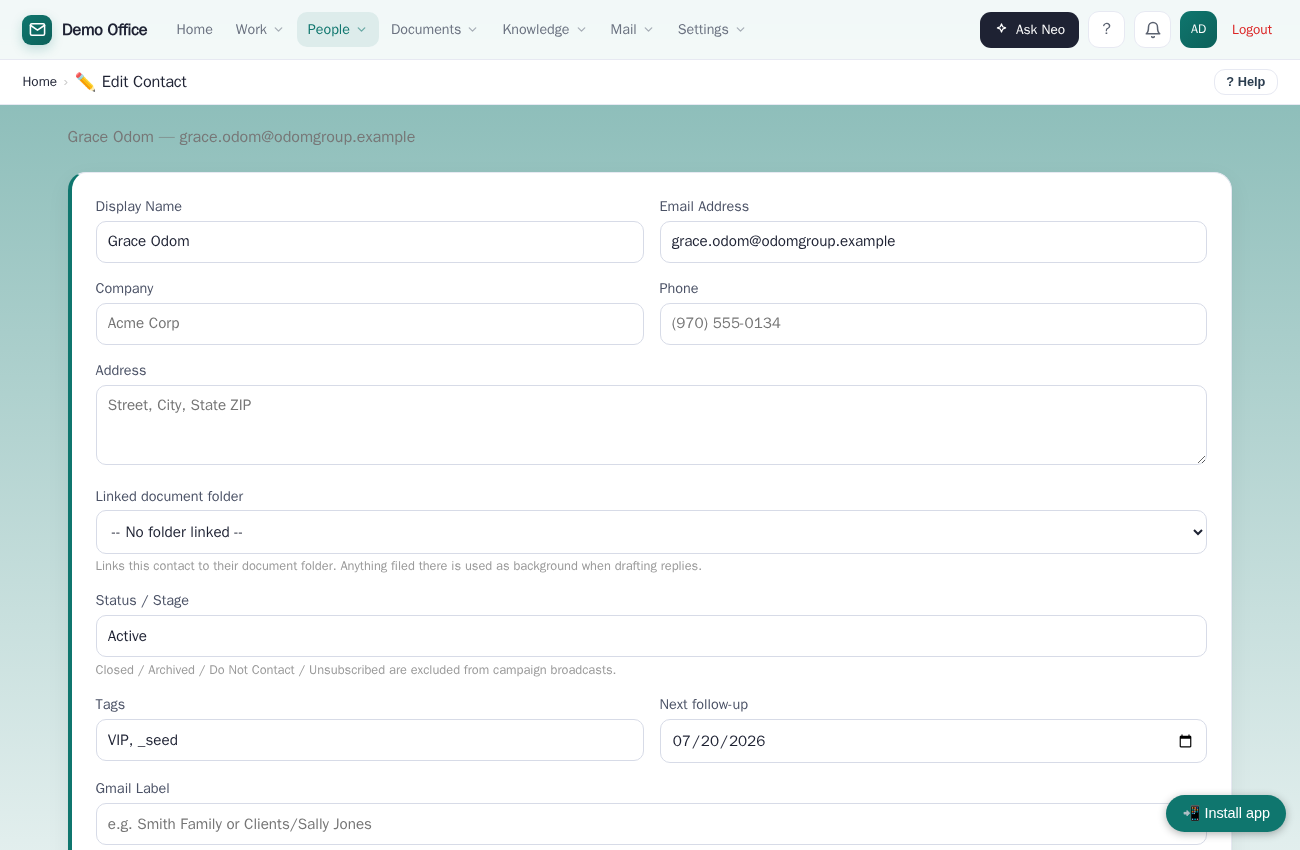Go to Home via the breadcrumb
The width and height of the screenshot is (1300, 850).
click(40, 82)
